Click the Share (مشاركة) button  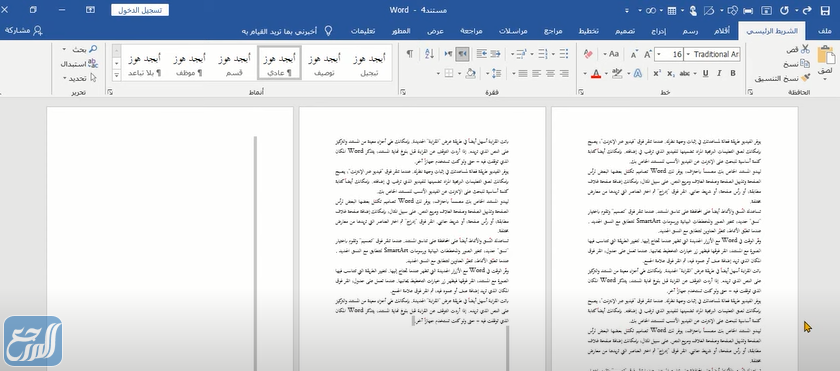point(24,31)
